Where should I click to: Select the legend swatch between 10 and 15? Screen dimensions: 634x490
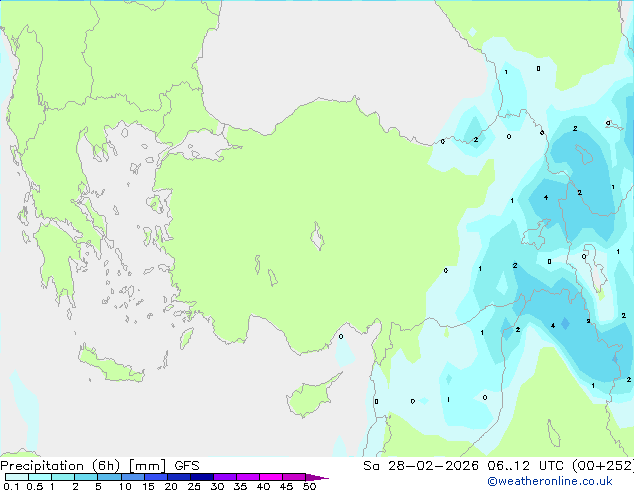(133, 477)
